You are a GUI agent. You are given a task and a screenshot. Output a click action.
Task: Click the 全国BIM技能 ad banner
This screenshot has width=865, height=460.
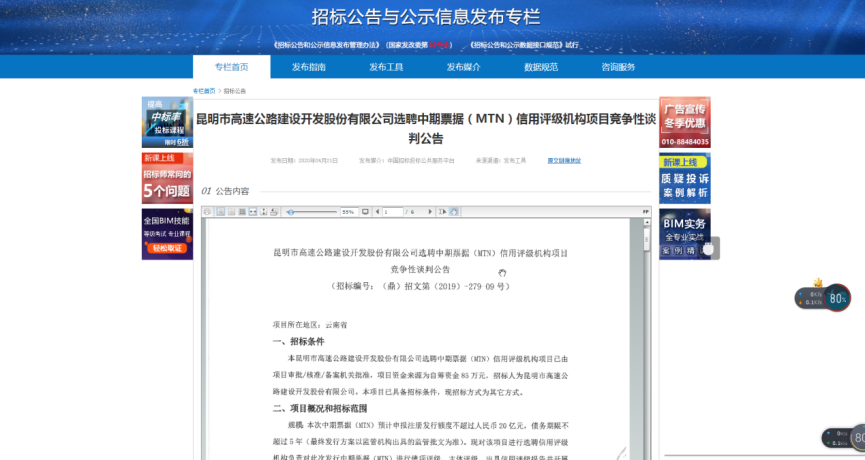click(167, 234)
